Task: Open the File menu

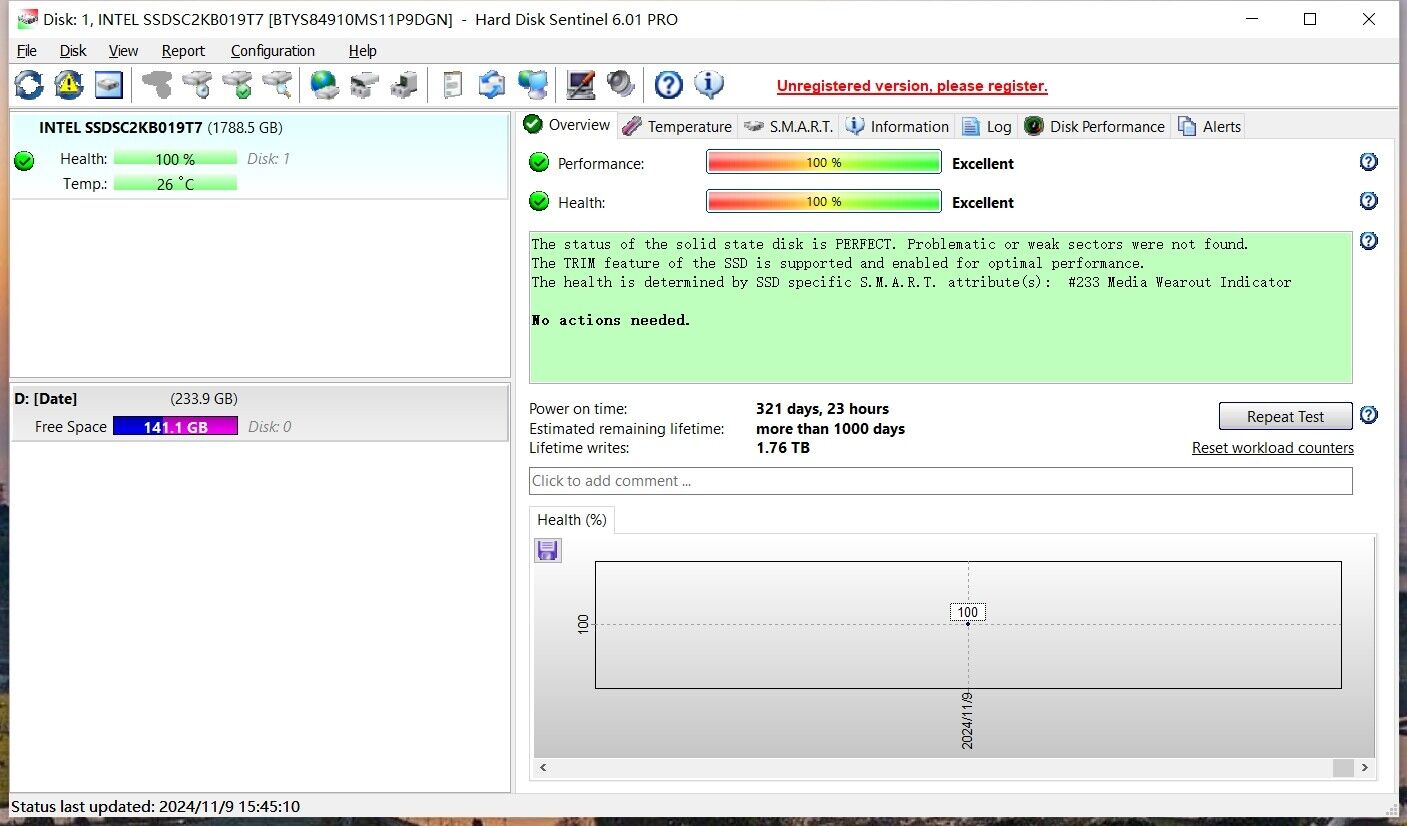Action: (27, 51)
